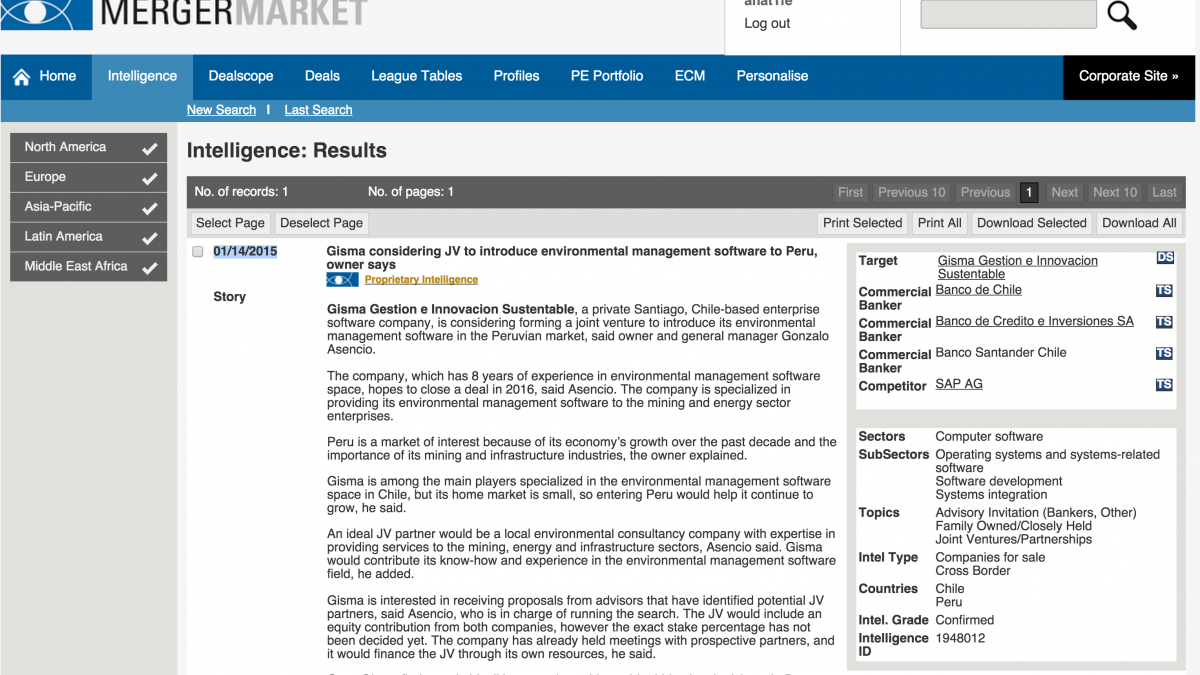Click the 'Intelligence: Results' page heading
Screen dimensions: 1200x675
287,151
